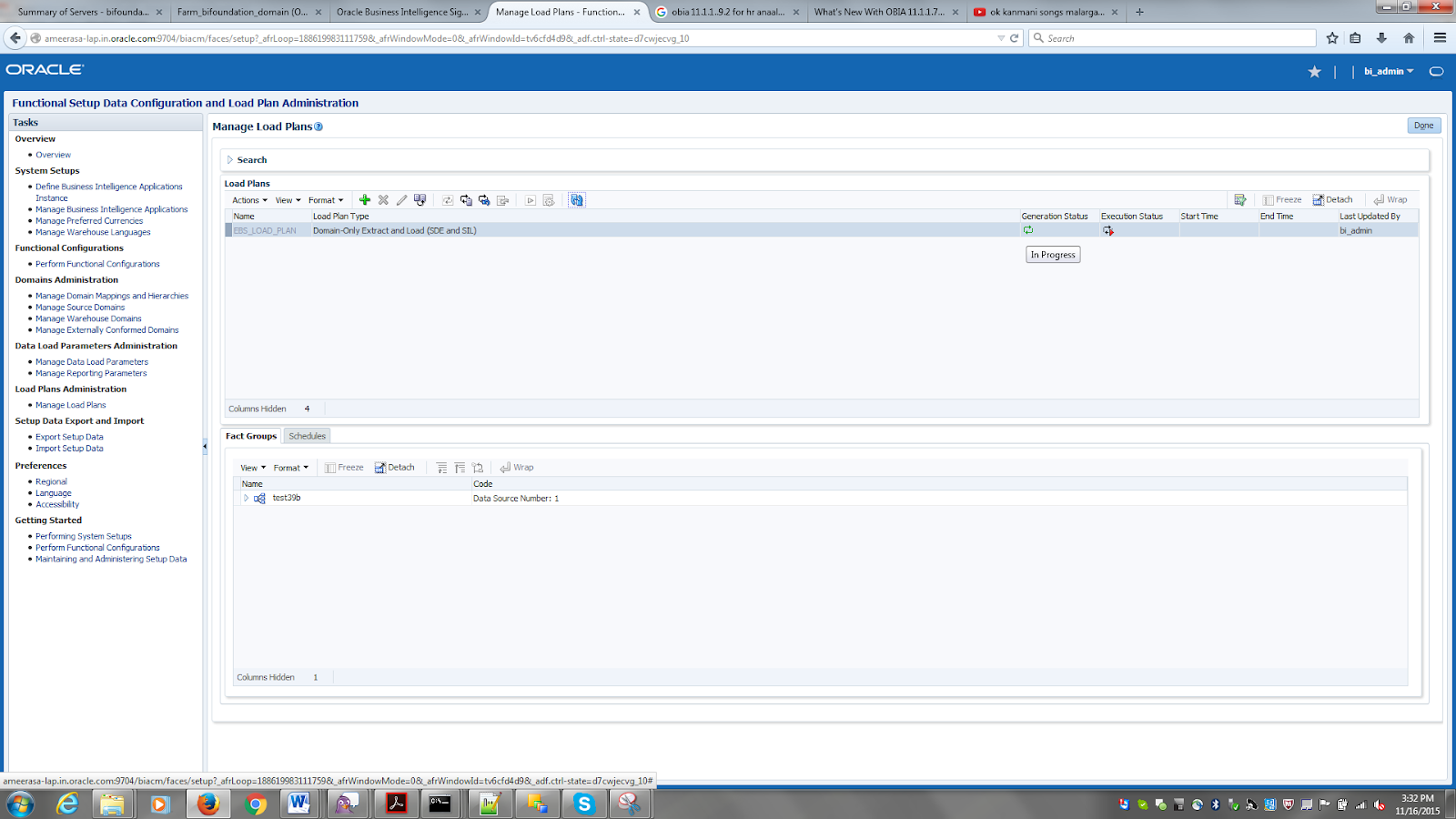Click the Firefox home icon
This screenshot has height=819, width=1456.
[1409, 38]
